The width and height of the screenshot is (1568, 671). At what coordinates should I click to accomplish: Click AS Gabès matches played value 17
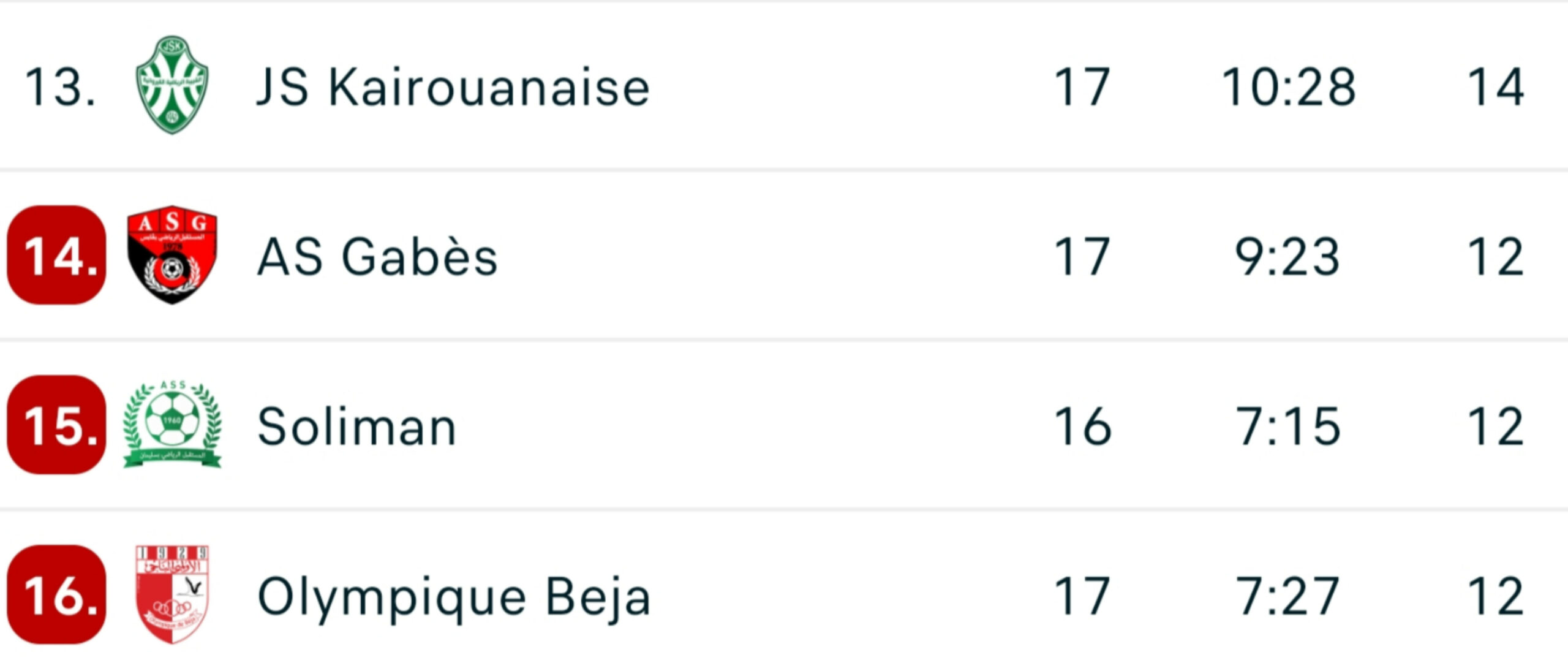(1082, 257)
